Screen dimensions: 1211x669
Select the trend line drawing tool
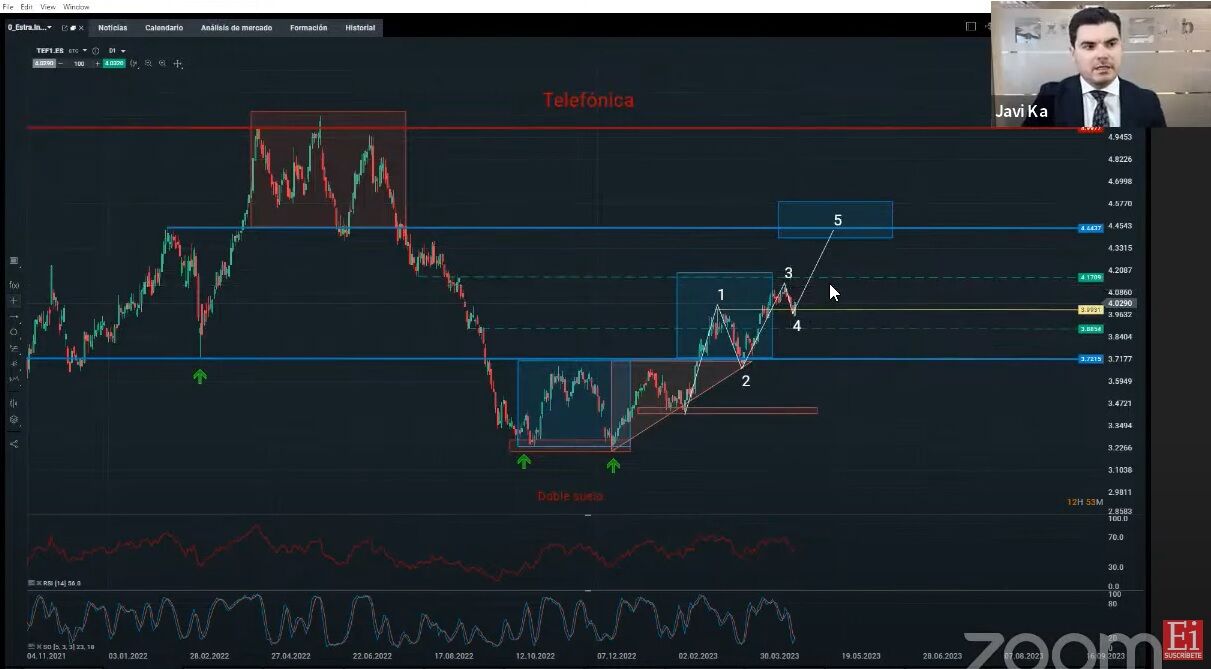pyautogui.click(x=14, y=316)
